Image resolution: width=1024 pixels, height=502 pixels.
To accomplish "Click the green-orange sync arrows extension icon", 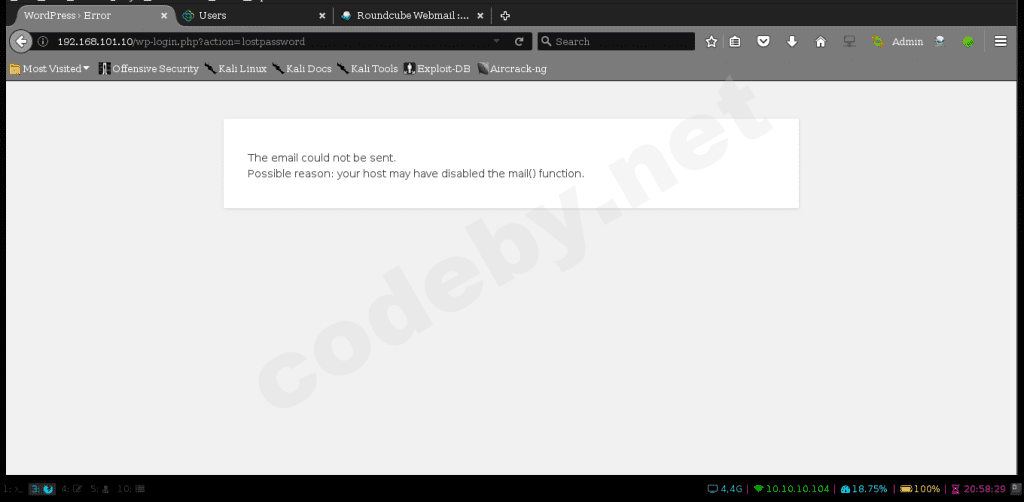I will [x=877, y=42].
